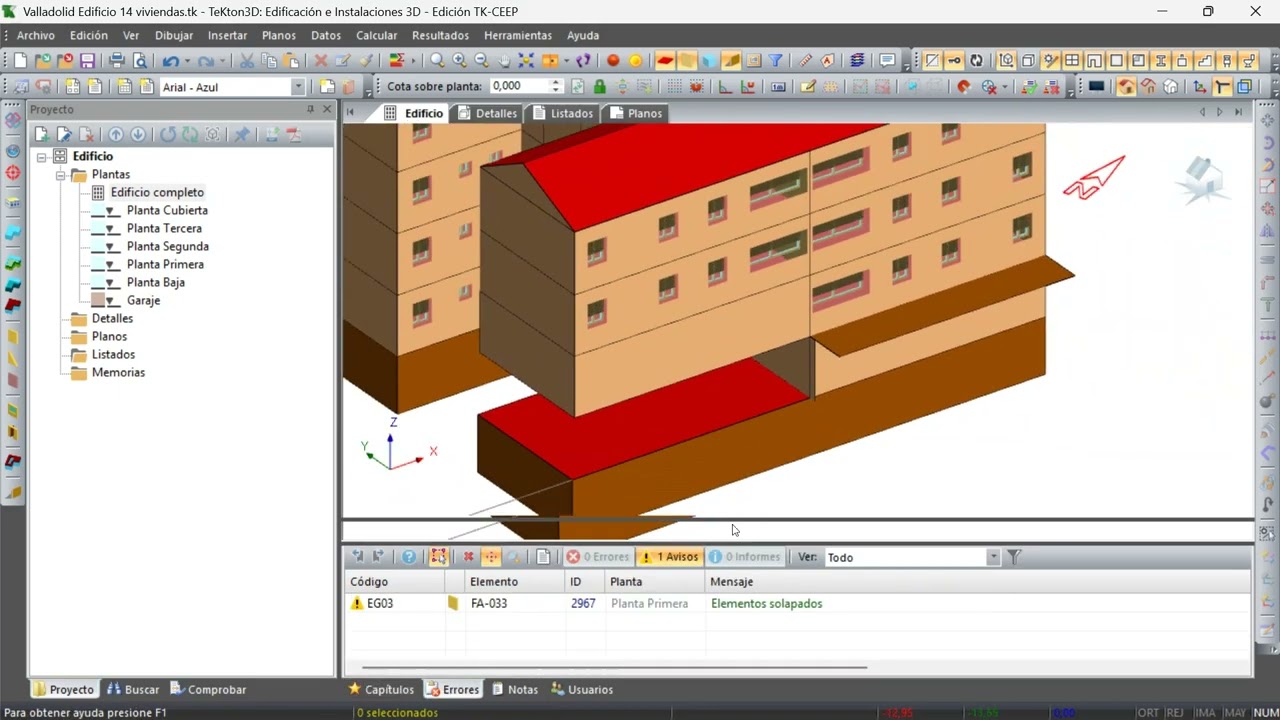Click the help question mark icon in errors panel

[x=408, y=557]
